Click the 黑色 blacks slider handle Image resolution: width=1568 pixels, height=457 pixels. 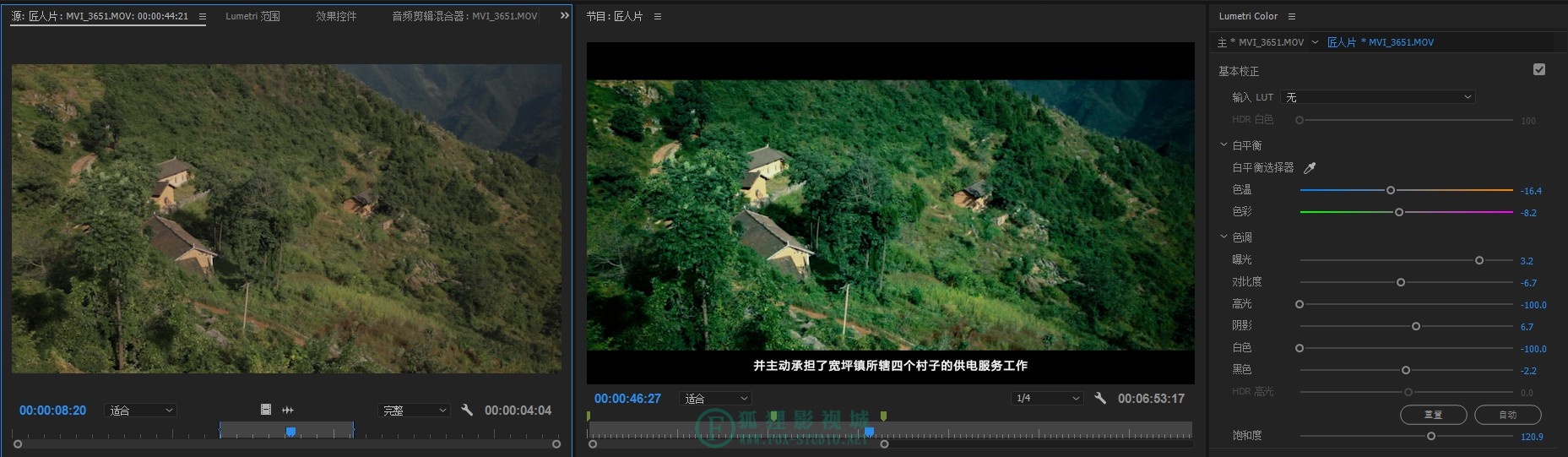pos(1406,370)
